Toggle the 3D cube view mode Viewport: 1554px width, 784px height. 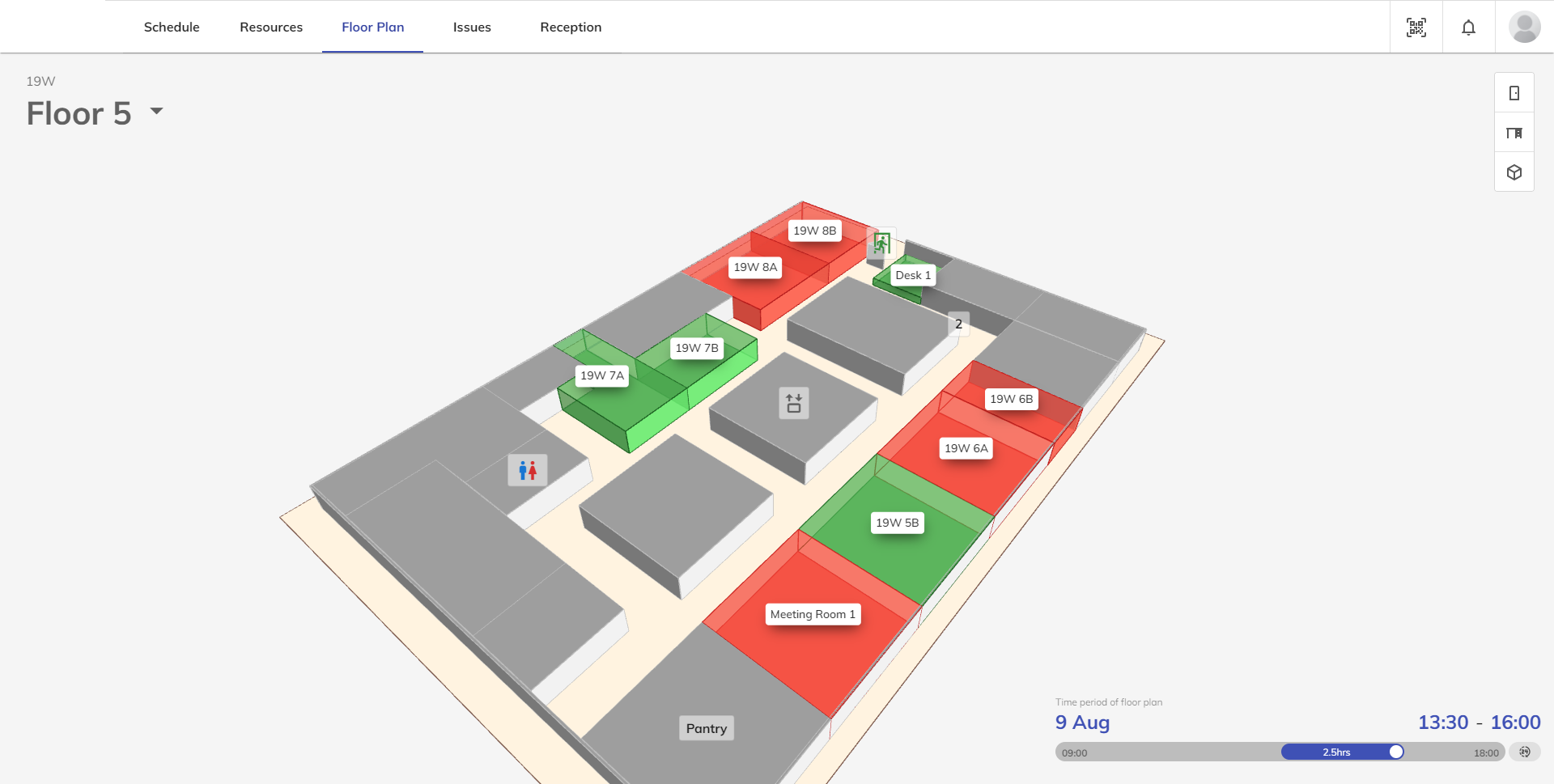tap(1514, 172)
